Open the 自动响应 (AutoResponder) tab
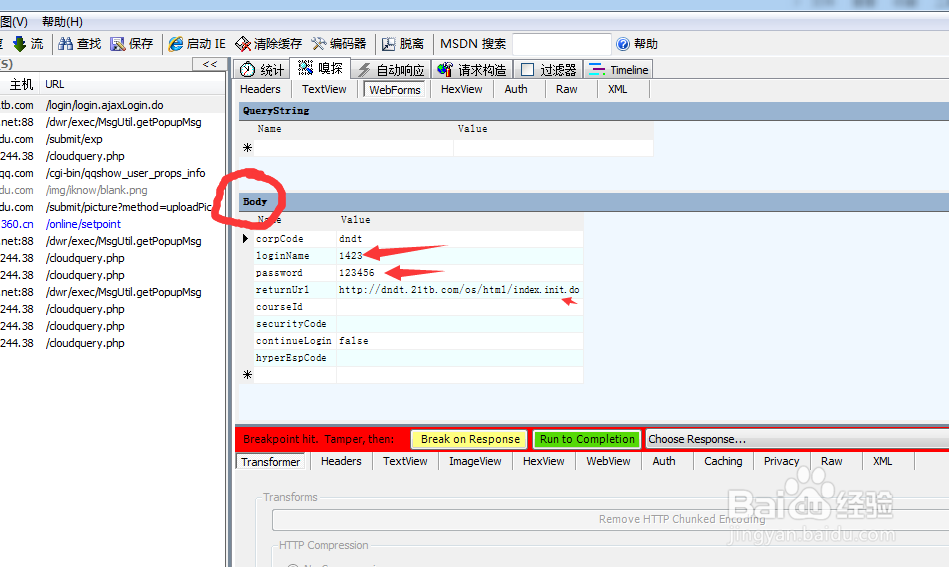 click(391, 70)
